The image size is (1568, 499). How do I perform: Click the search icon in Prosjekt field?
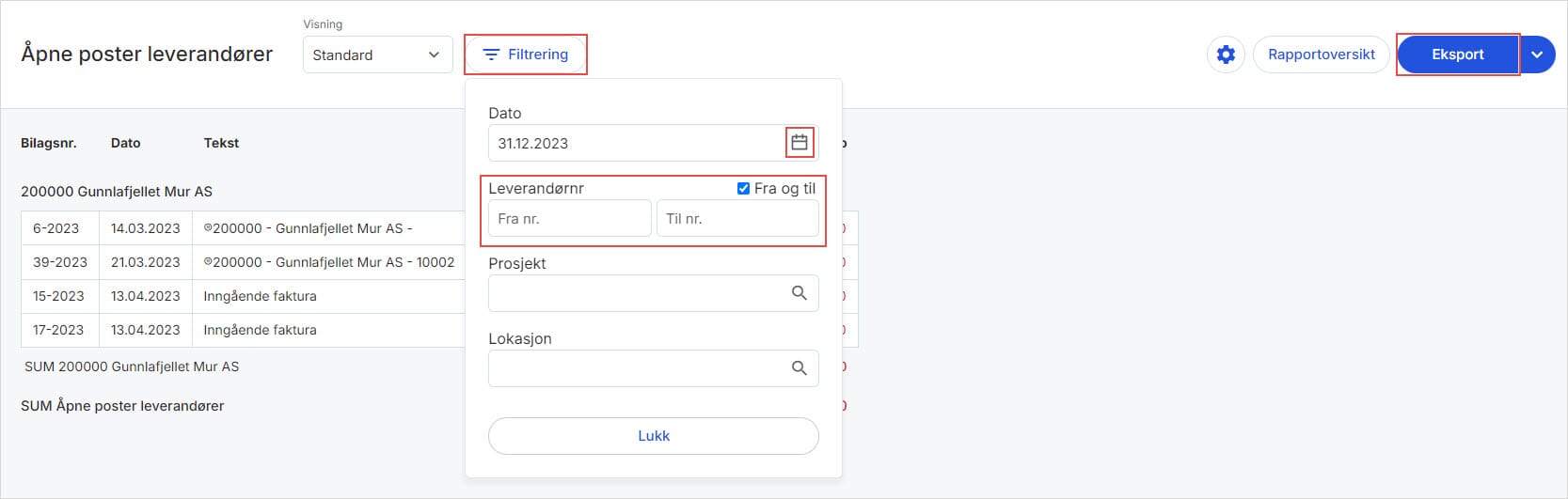(x=799, y=293)
